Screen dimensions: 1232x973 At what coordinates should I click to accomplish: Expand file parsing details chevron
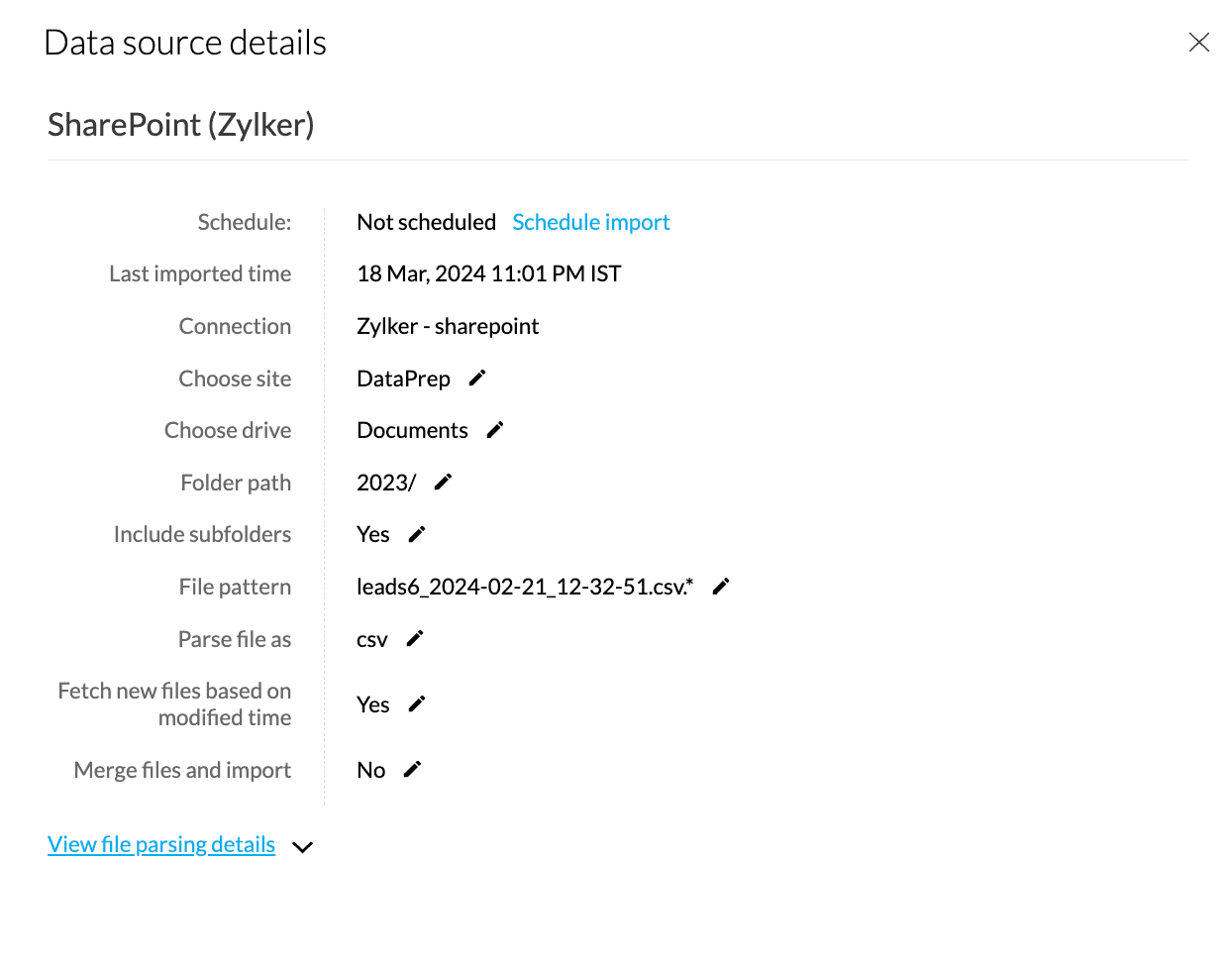click(303, 846)
